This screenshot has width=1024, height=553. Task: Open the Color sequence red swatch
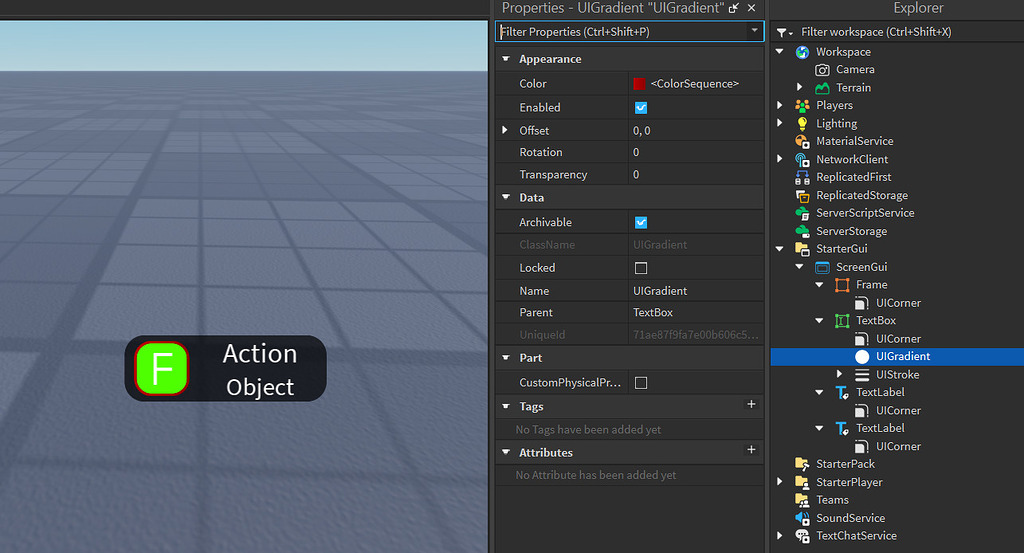(x=639, y=84)
